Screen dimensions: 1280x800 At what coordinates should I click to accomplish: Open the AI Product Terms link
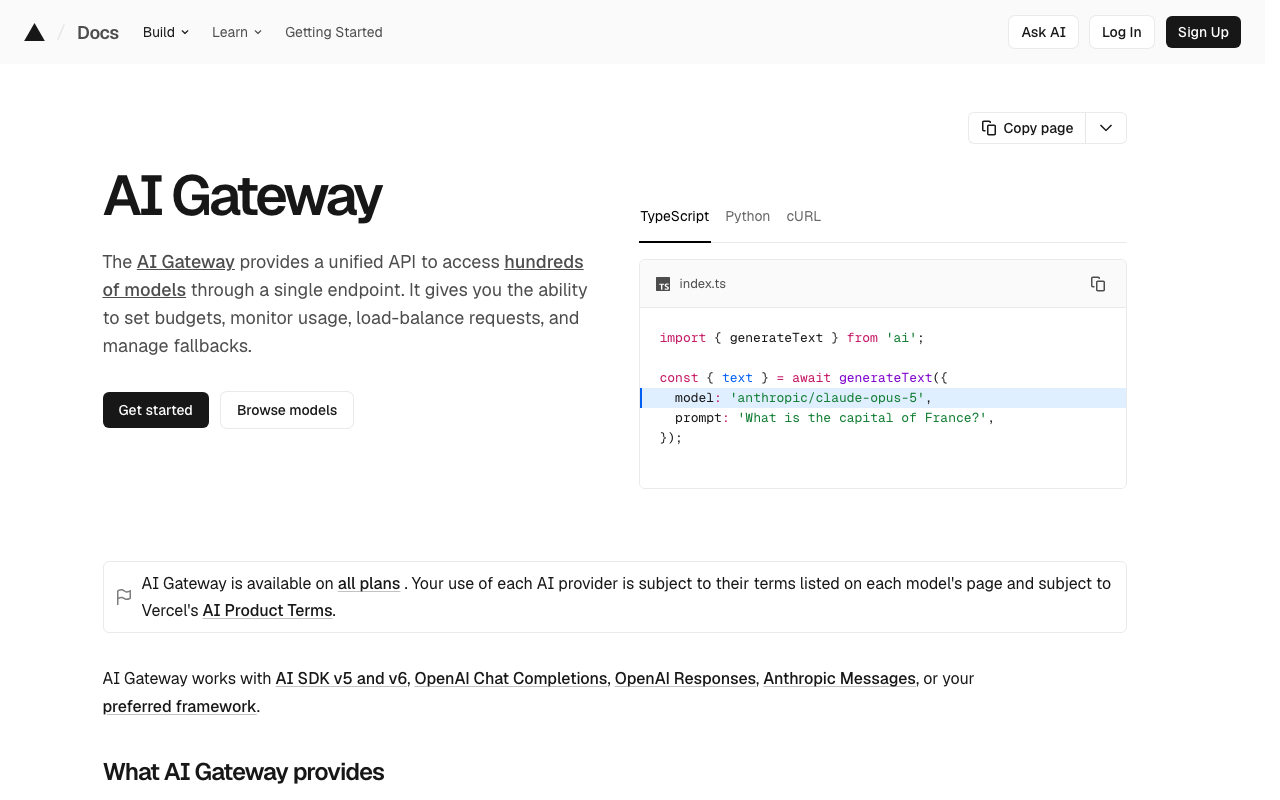point(267,610)
